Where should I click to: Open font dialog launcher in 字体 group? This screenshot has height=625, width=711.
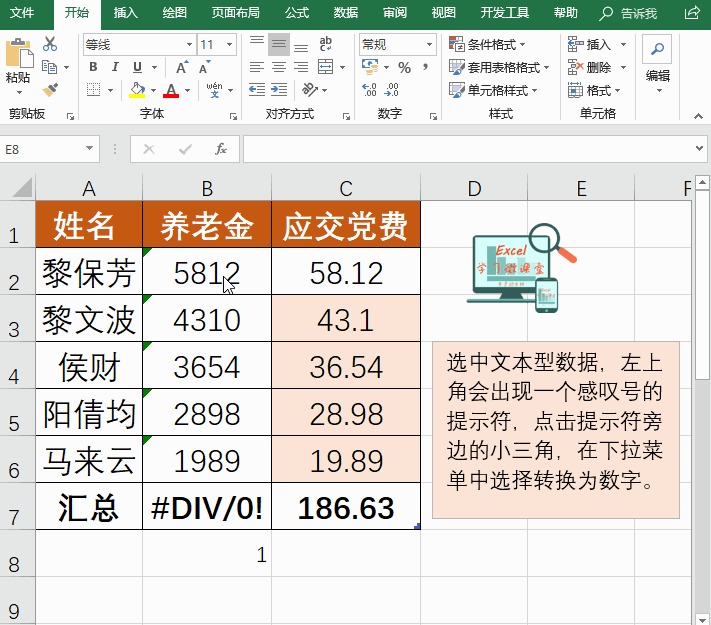234,117
